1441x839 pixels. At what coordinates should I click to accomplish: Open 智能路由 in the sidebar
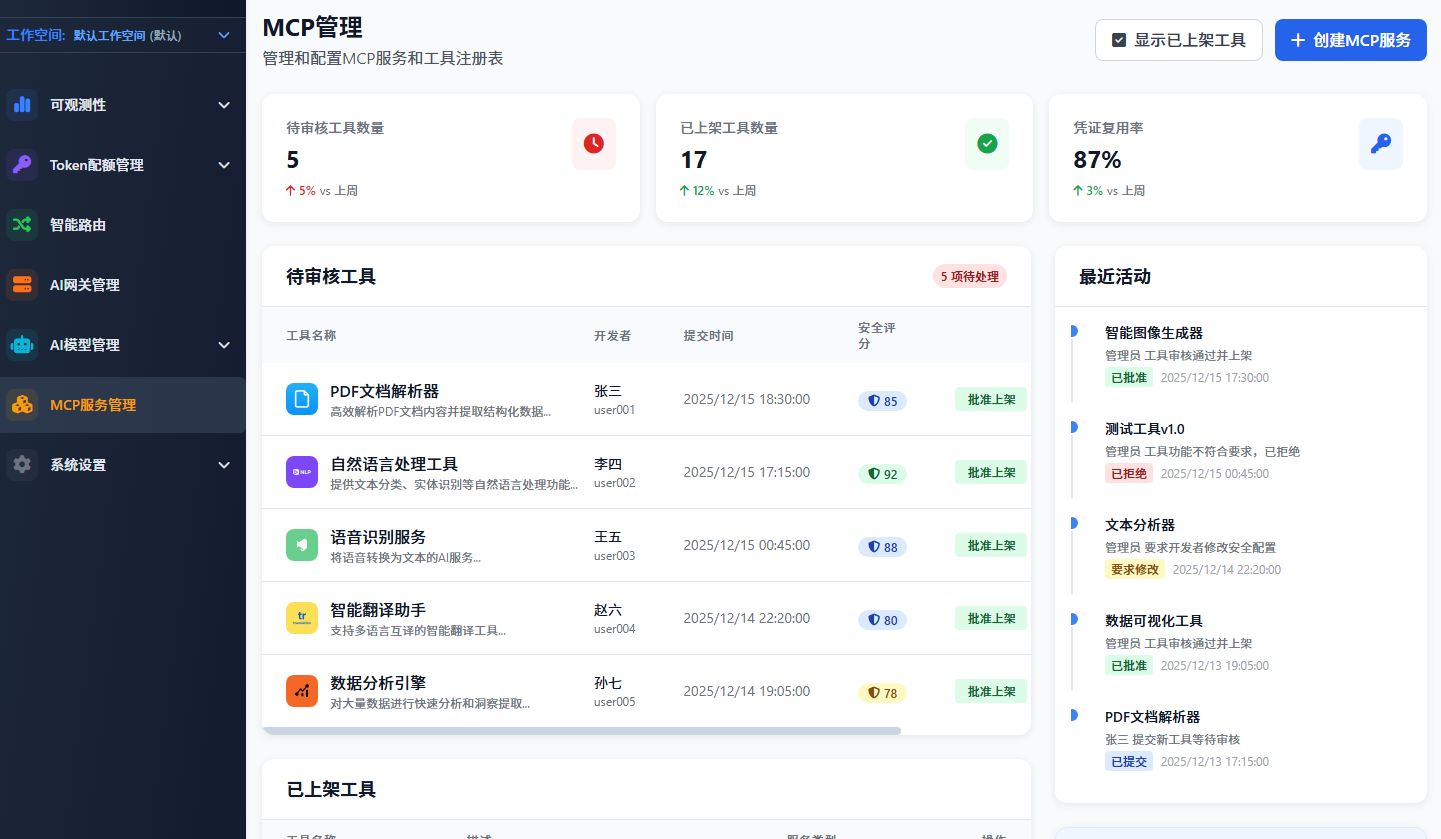click(78, 225)
